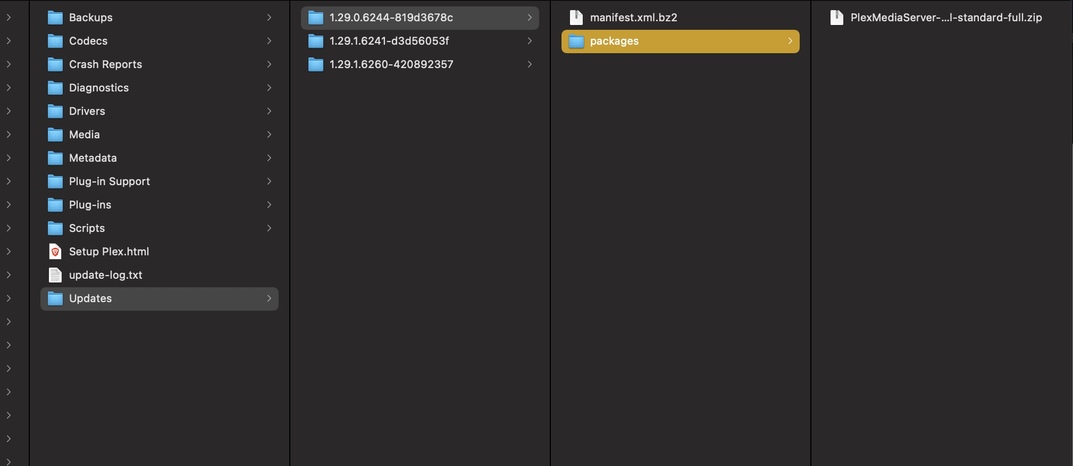Select version folder 1.29.1.6241-d3d56053f
This screenshot has width=1073, height=466.
click(395, 41)
